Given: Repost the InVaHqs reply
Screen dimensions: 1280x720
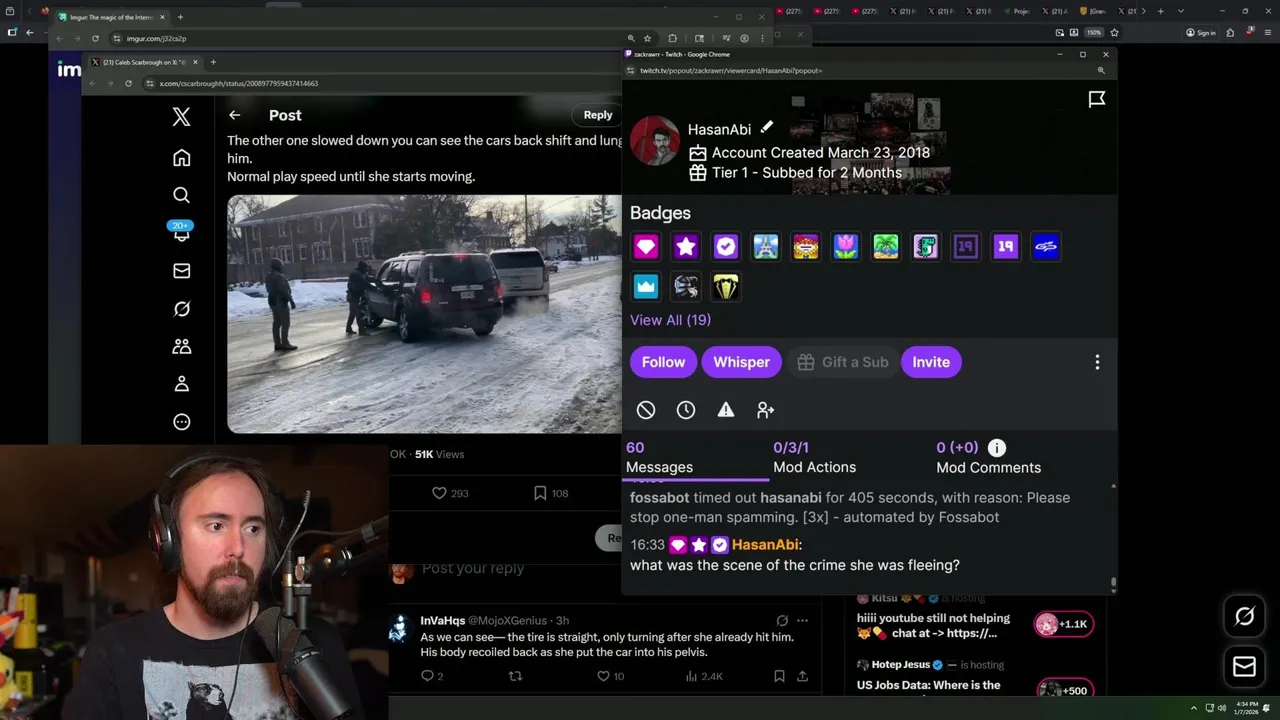Looking at the screenshot, I should coord(515,676).
